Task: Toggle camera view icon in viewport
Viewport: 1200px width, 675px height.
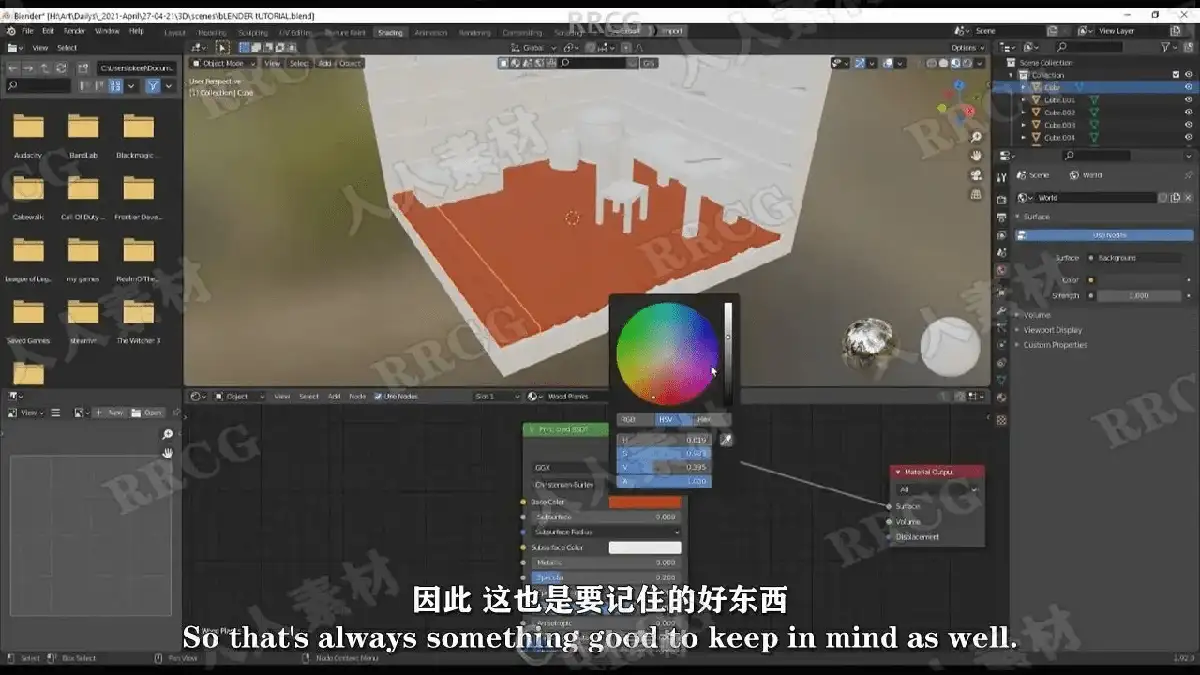Action: pyautogui.click(x=976, y=175)
